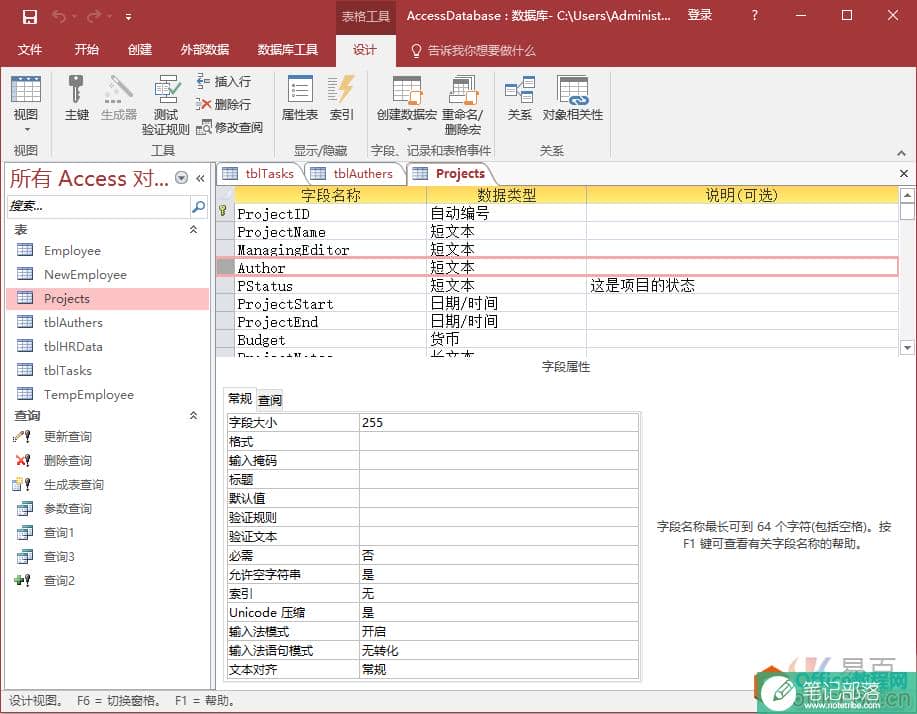Viewport: 917px width, 714px height.
Task: Click the 告诉我你想要做什么 search box
Action: pos(474,50)
